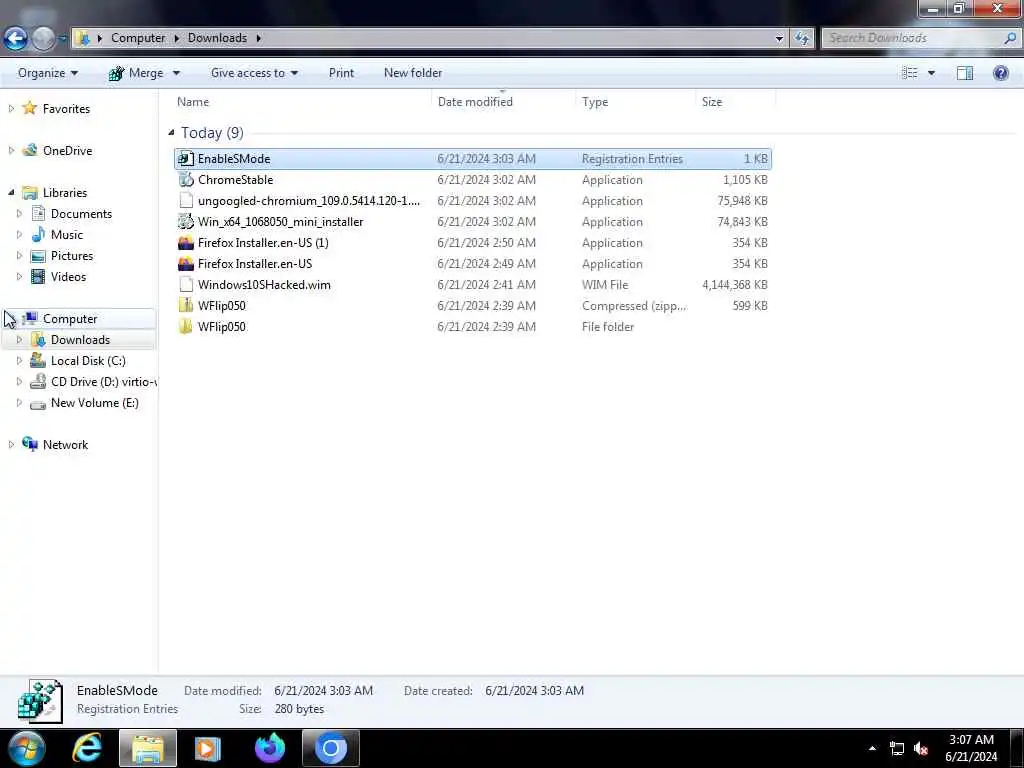1024x768 pixels.
Task: Click the 4,144,368 KB size cell
Action: pyautogui.click(x=735, y=285)
